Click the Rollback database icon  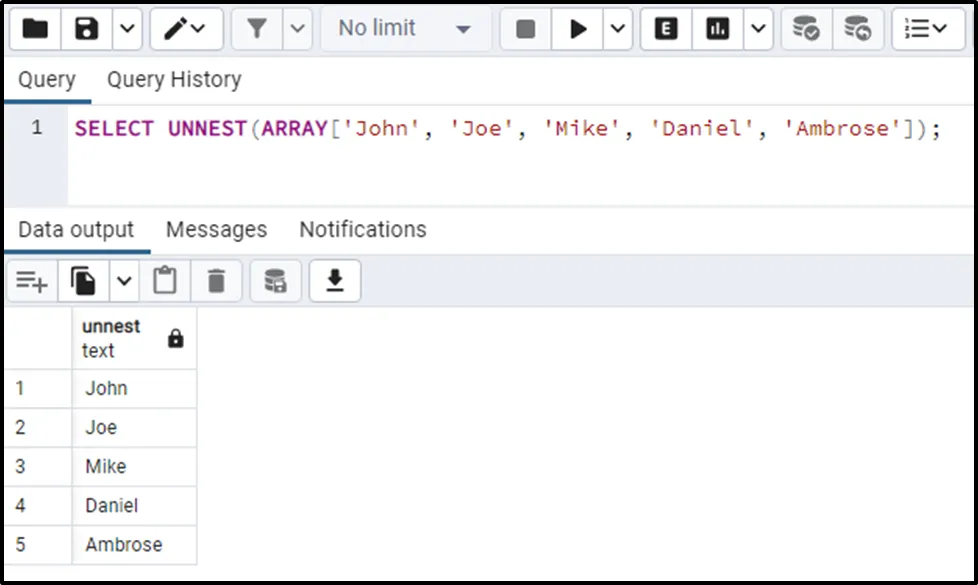(x=857, y=29)
